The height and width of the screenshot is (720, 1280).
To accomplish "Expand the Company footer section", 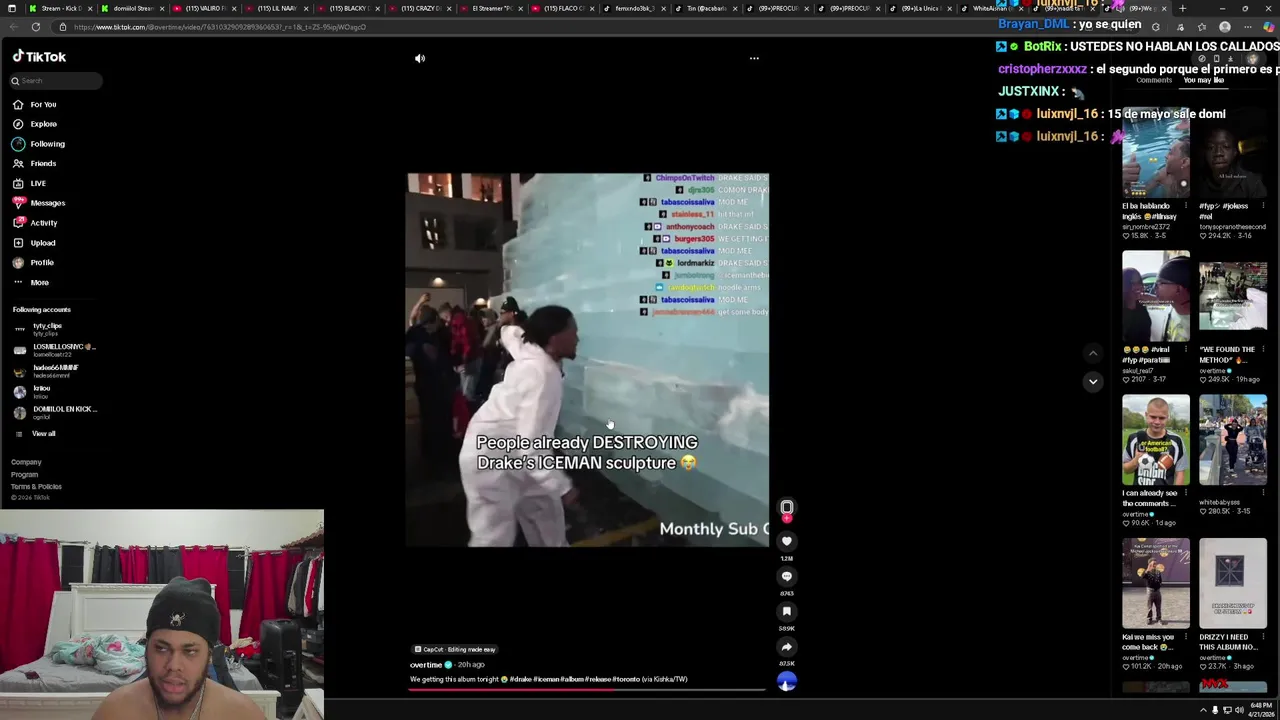I will click(26, 462).
